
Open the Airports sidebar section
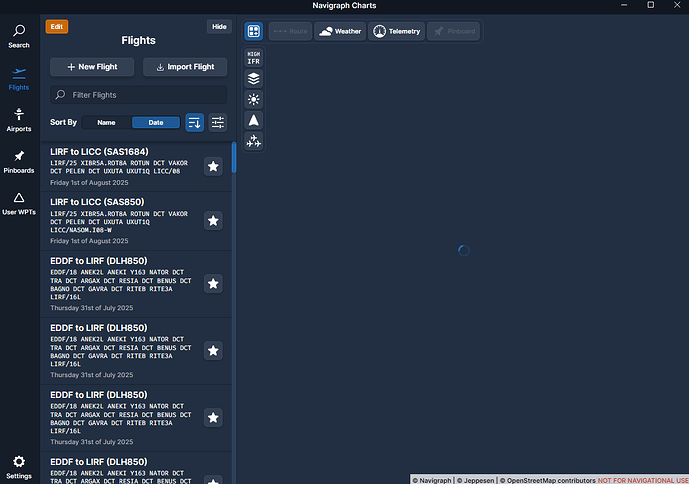[19, 120]
